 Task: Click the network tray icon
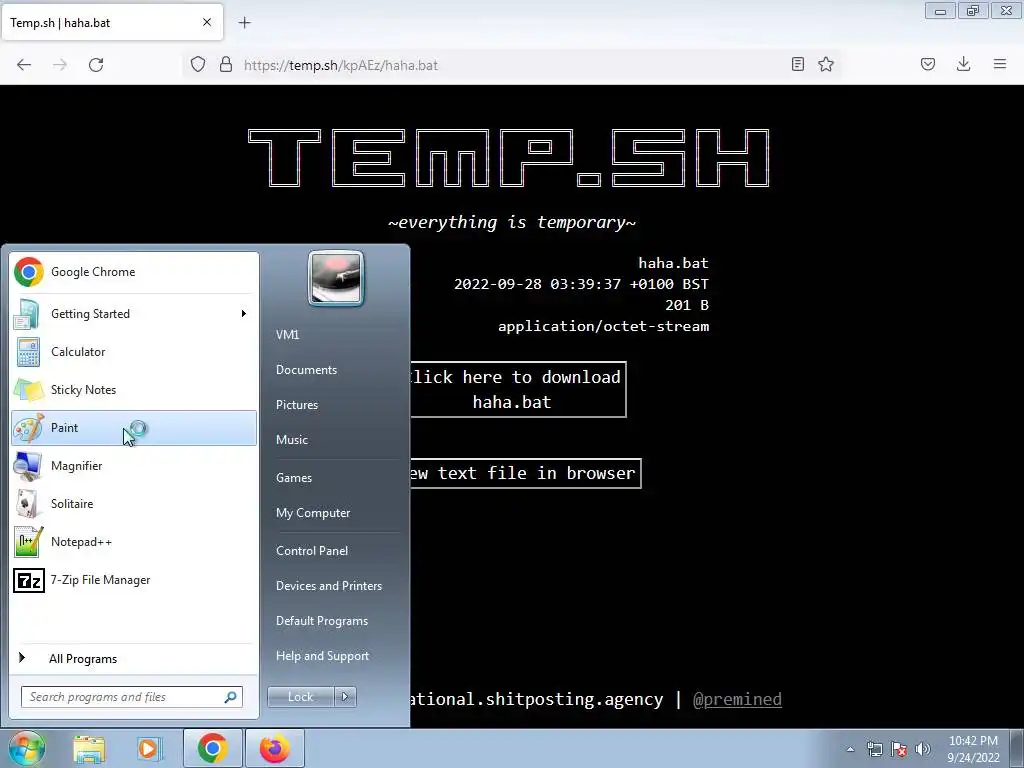[874, 749]
